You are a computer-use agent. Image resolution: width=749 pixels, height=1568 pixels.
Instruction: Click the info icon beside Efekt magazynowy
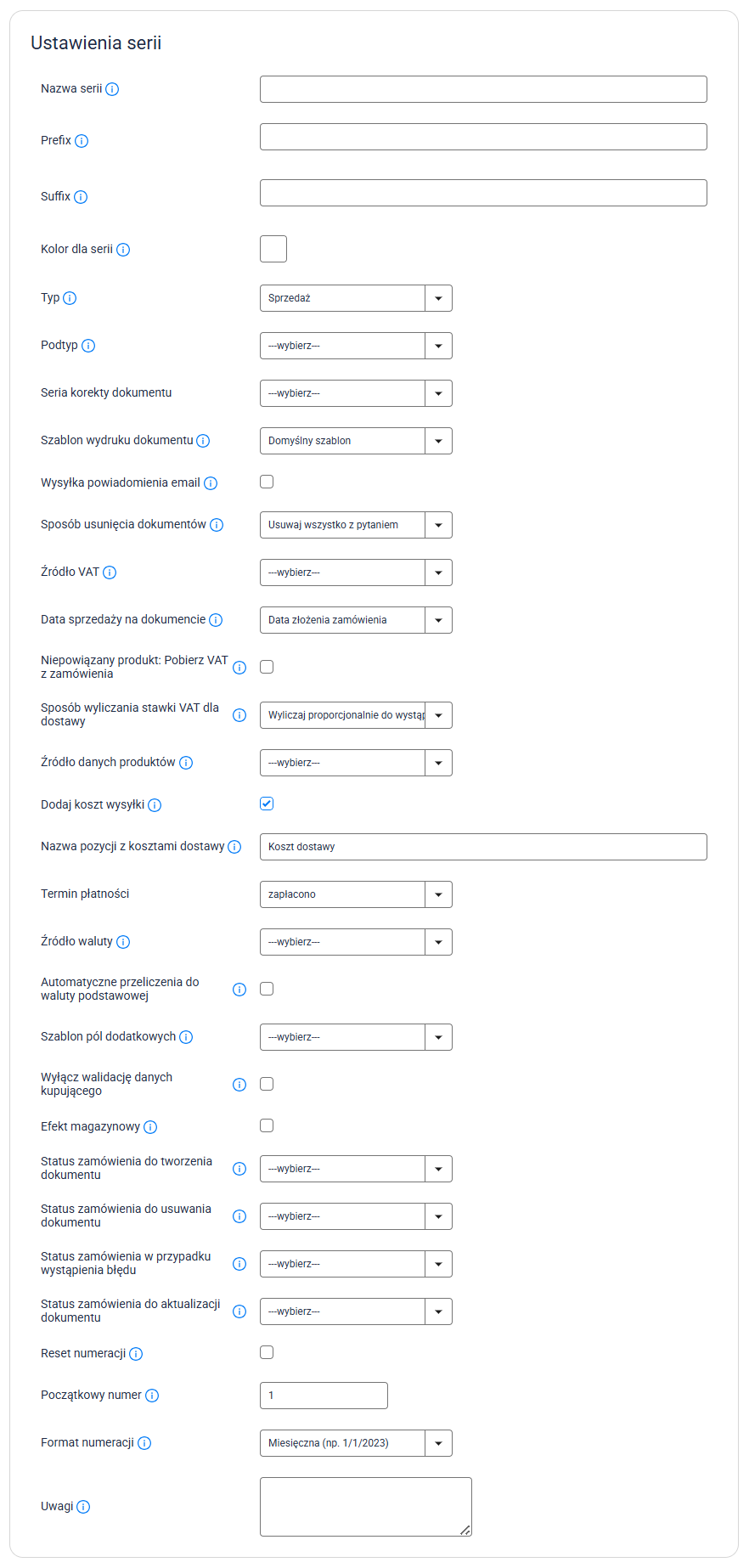(150, 1127)
